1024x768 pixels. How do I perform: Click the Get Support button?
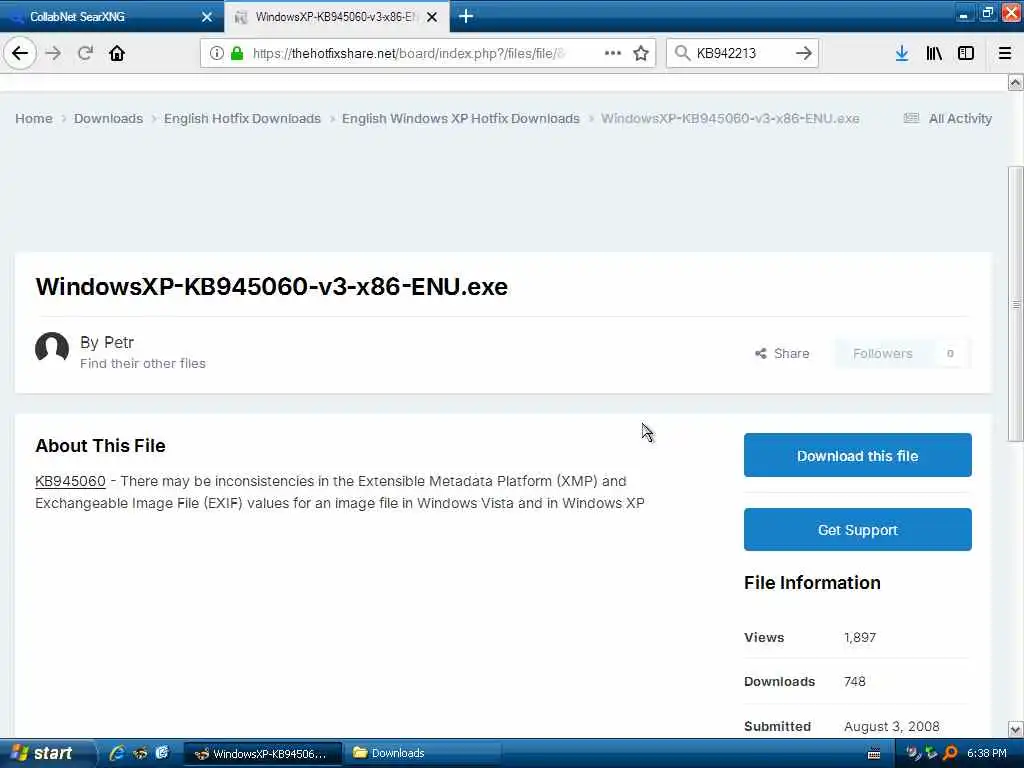[x=857, y=530]
